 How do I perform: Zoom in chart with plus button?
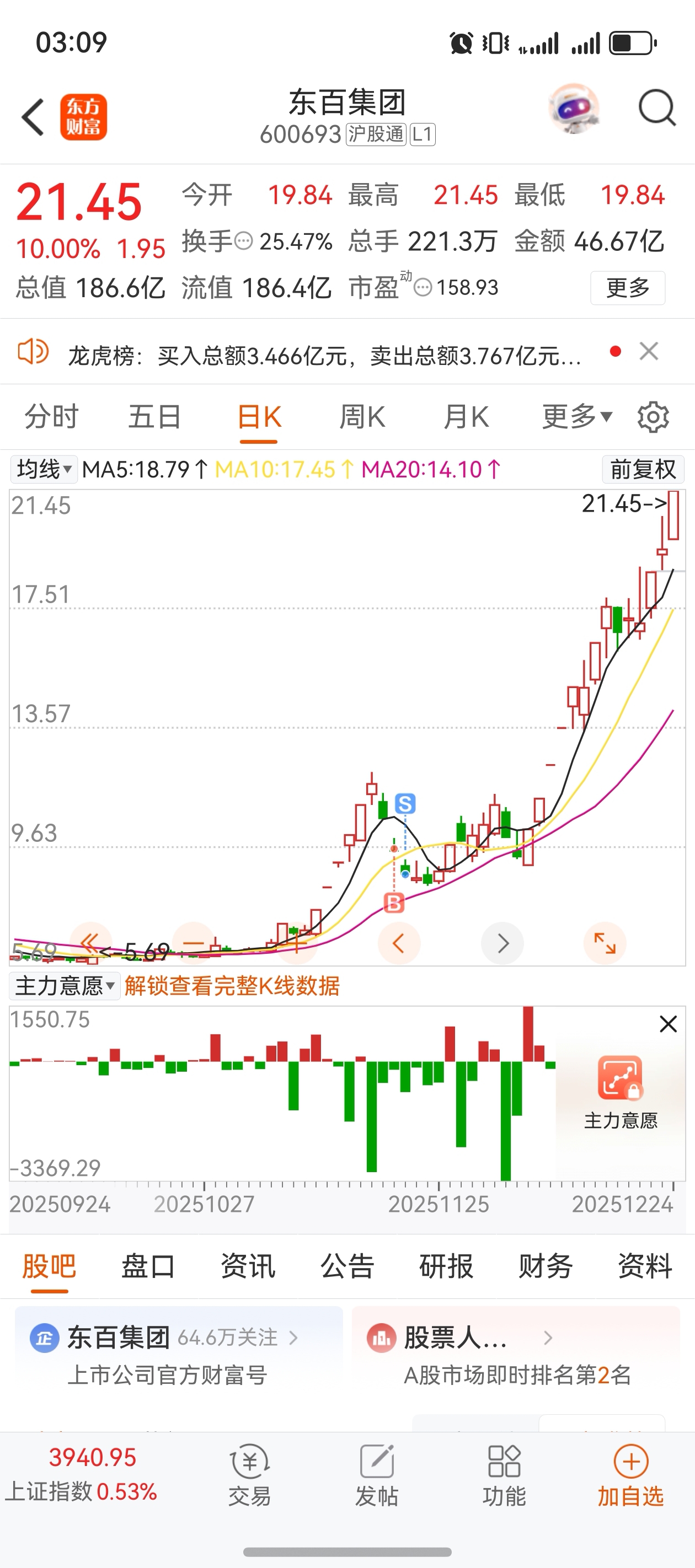(297, 943)
